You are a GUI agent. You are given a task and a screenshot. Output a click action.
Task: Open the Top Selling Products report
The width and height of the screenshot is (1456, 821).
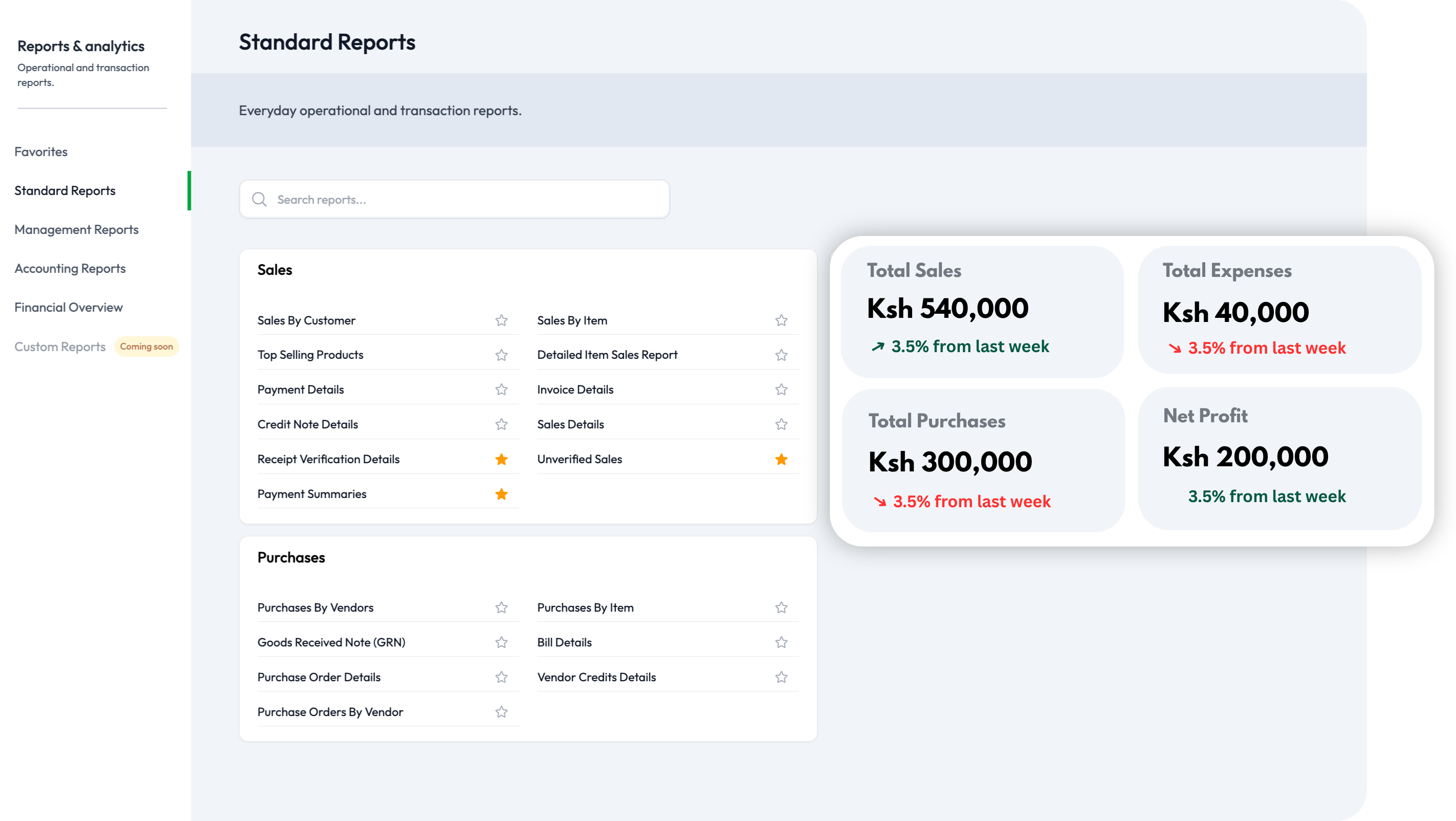pos(311,355)
